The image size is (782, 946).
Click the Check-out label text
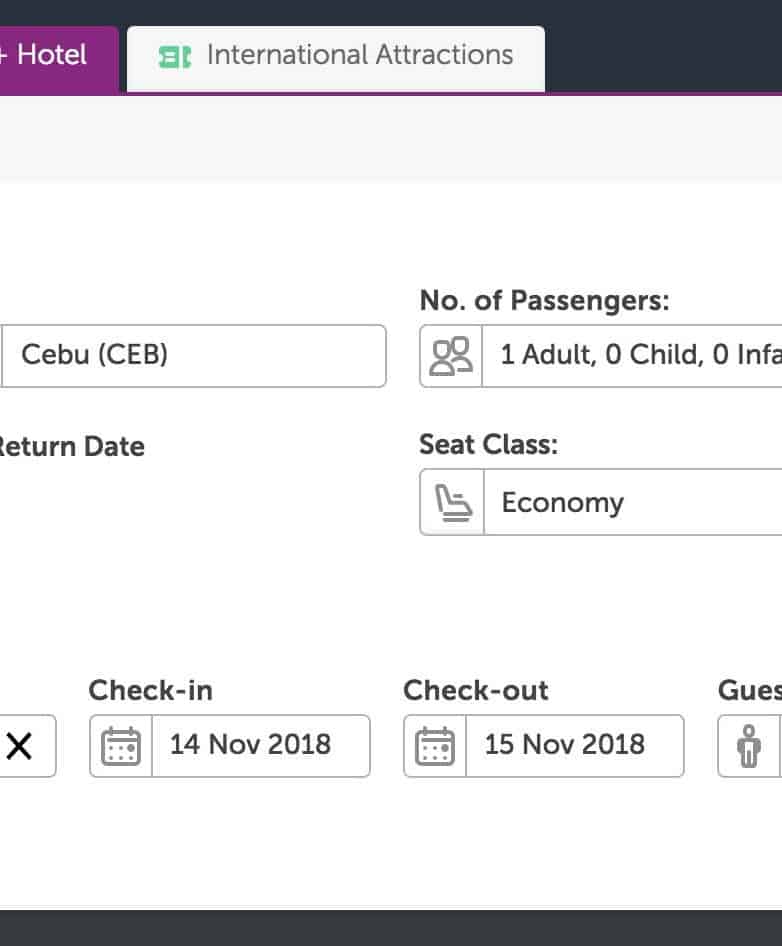pyautogui.click(x=476, y=691)
